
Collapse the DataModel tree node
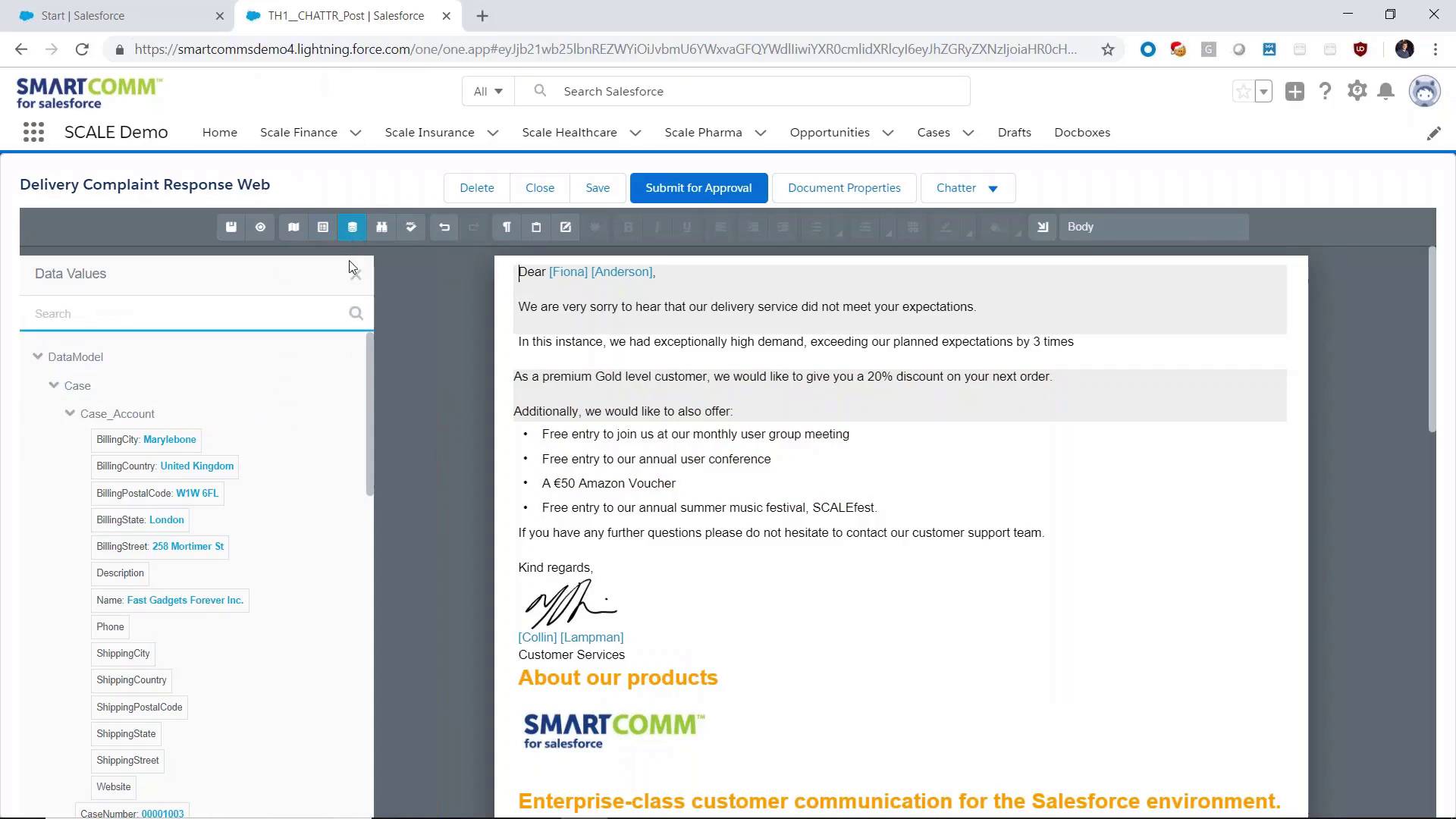click(36, 356)
